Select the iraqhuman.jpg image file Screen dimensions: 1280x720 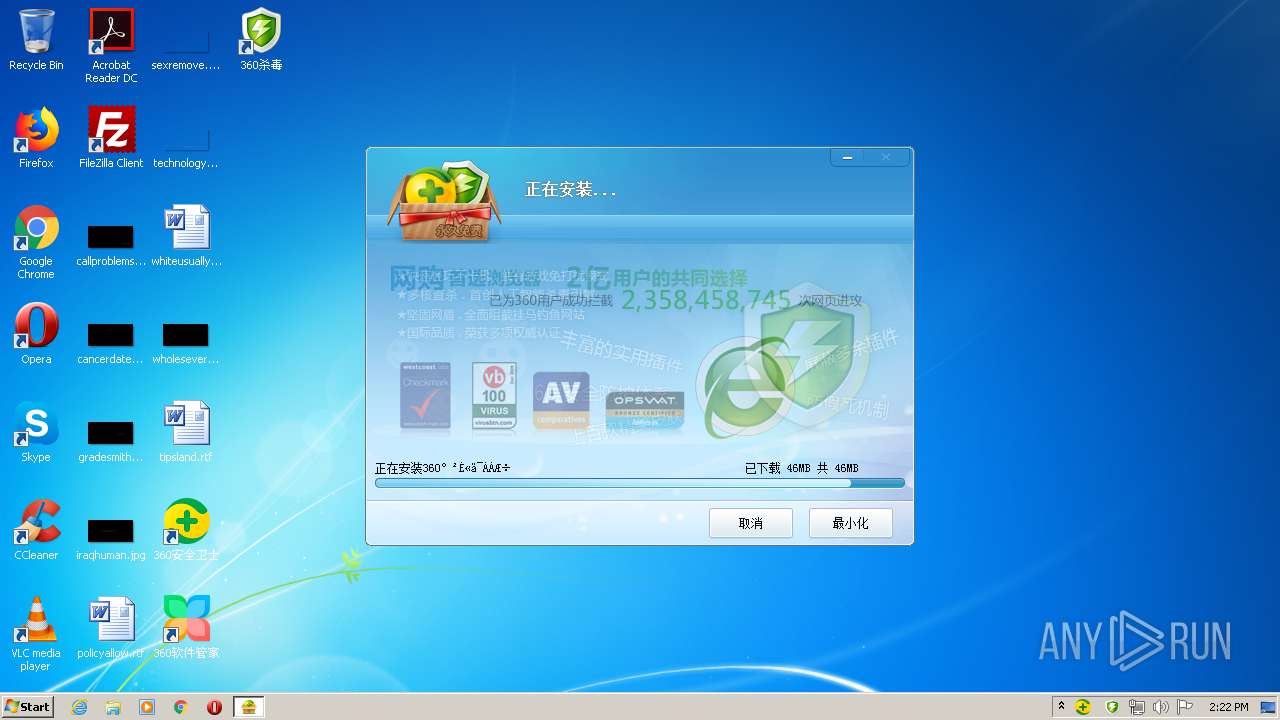111,539
